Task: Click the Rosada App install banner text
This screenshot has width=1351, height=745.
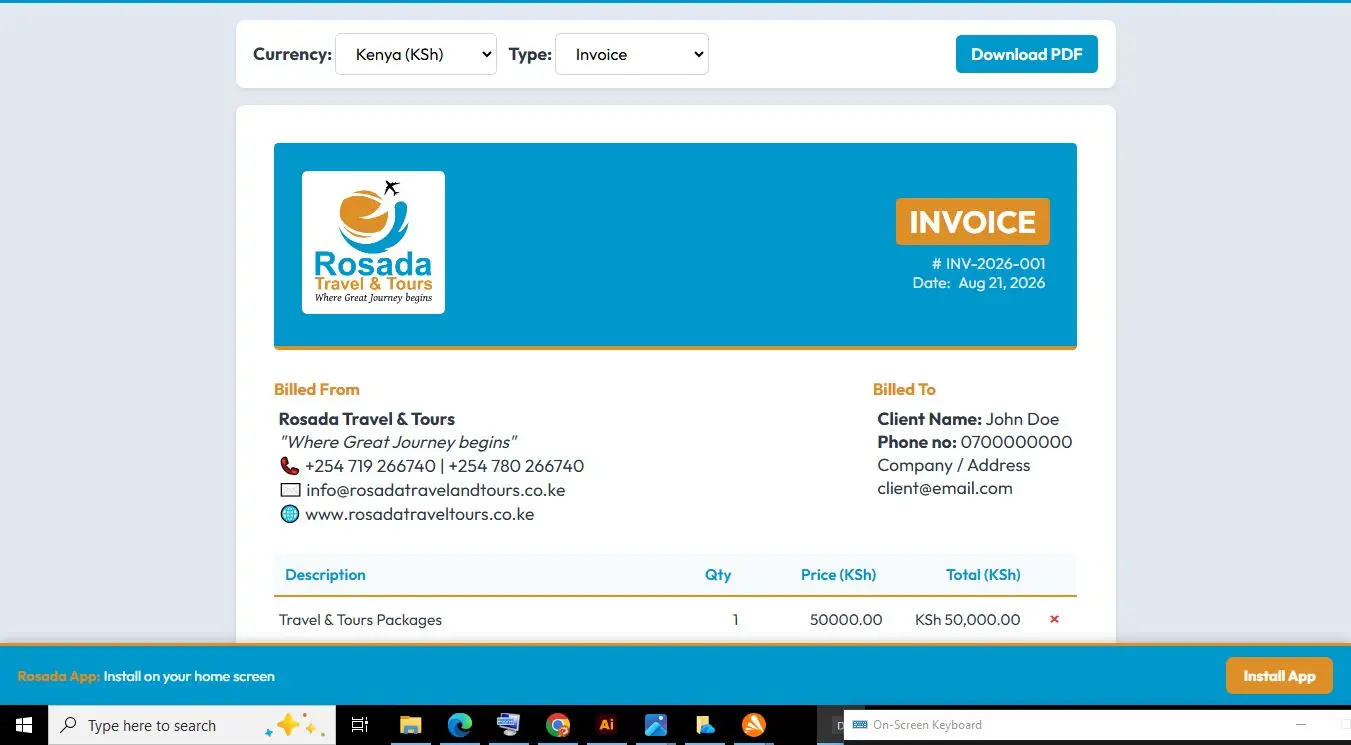Action: (146, 676)
